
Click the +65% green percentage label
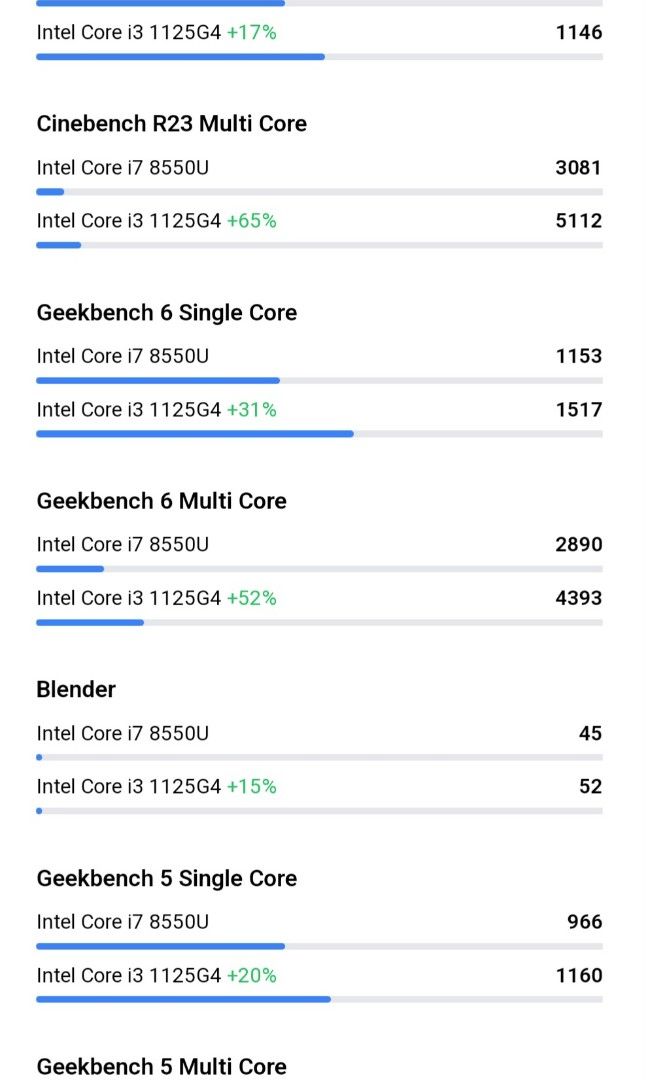(251, 221)
